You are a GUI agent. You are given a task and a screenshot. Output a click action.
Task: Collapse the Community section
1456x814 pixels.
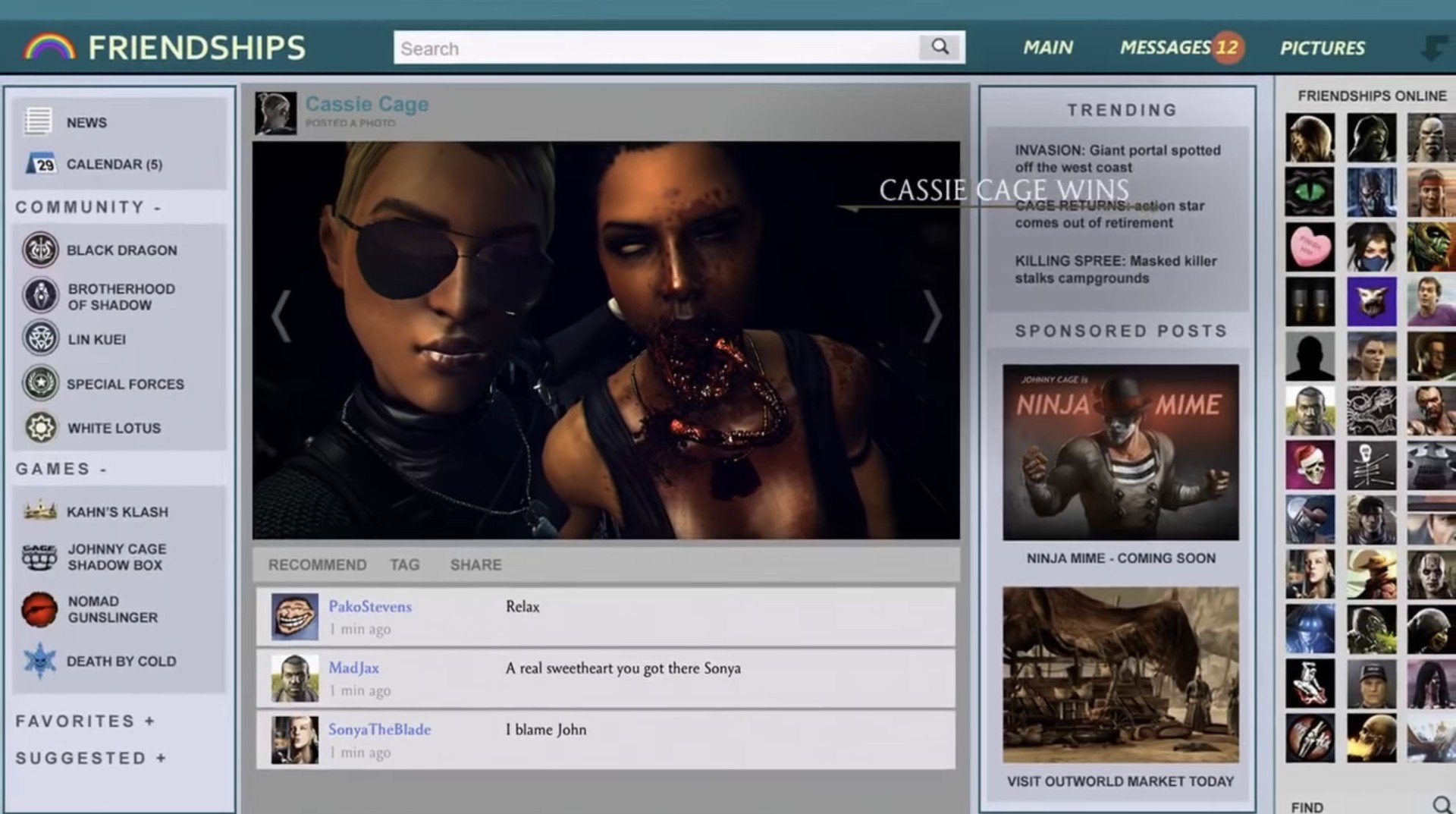pyautogui.click(x=157, y=208)
